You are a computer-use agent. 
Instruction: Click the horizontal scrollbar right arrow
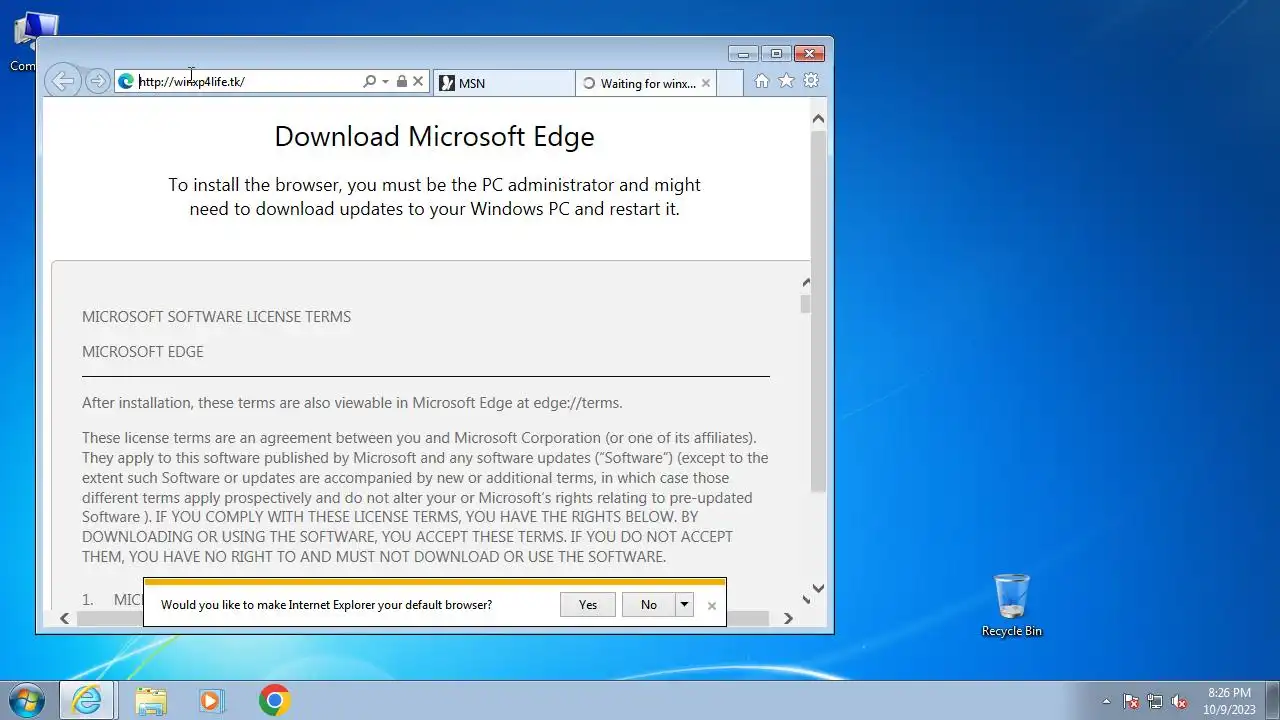point(788,618)
